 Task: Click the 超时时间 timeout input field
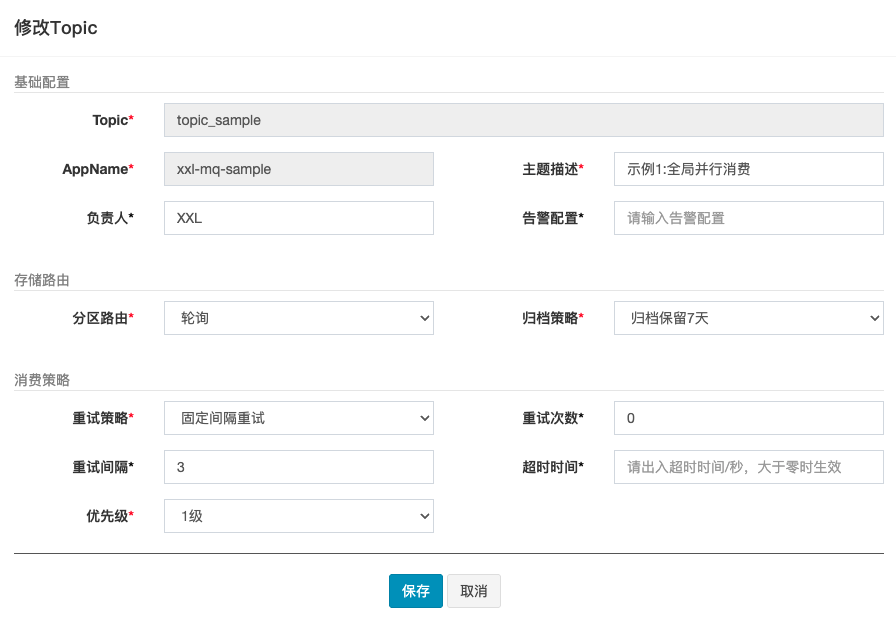click(x=748, y=467)
